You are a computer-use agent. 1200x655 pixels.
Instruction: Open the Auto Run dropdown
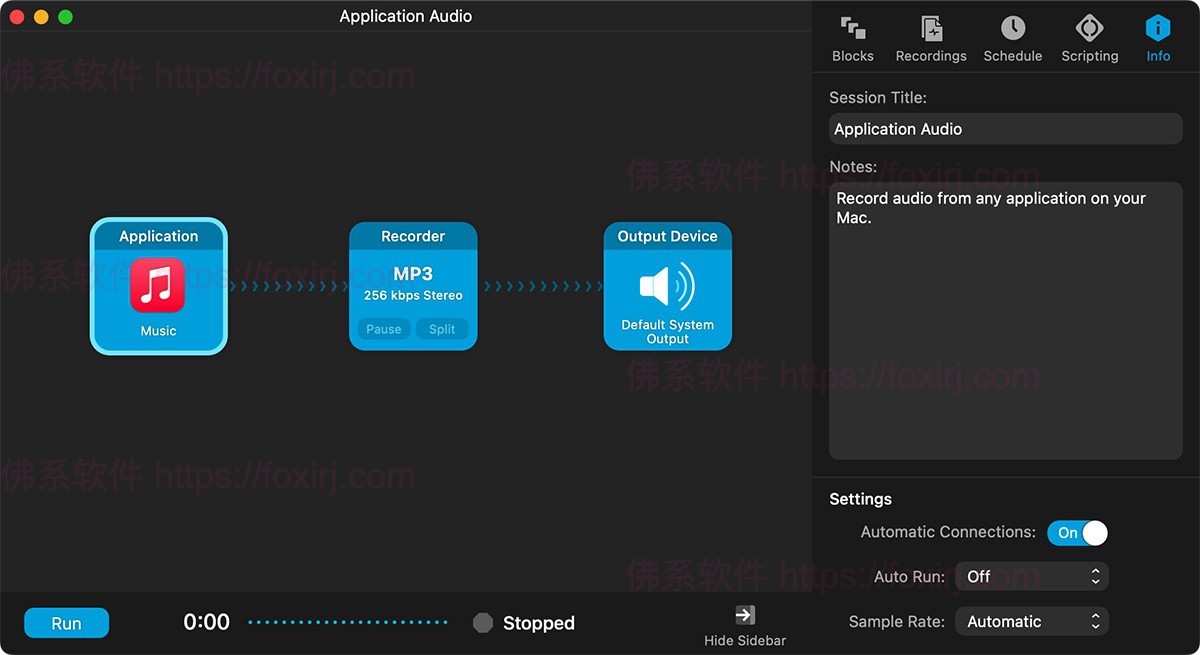pyautogui.click(x=1032, y=576)
